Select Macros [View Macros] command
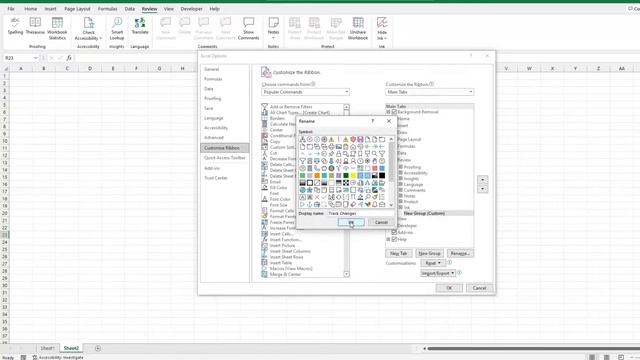Screen dimensions: 640x360 291,269
